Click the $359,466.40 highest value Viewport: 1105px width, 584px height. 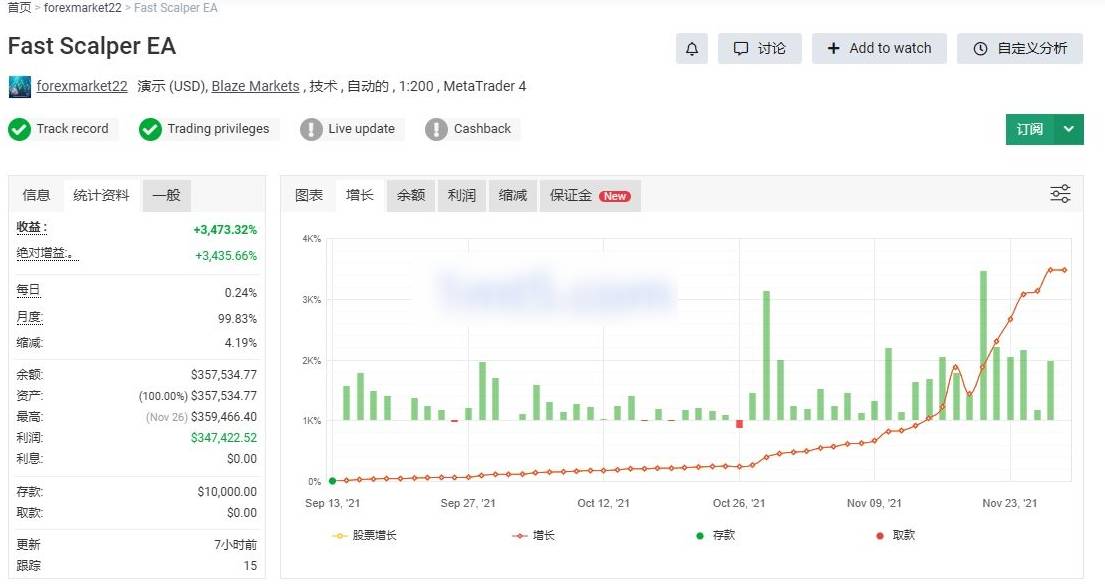click(x=223, y=417)
